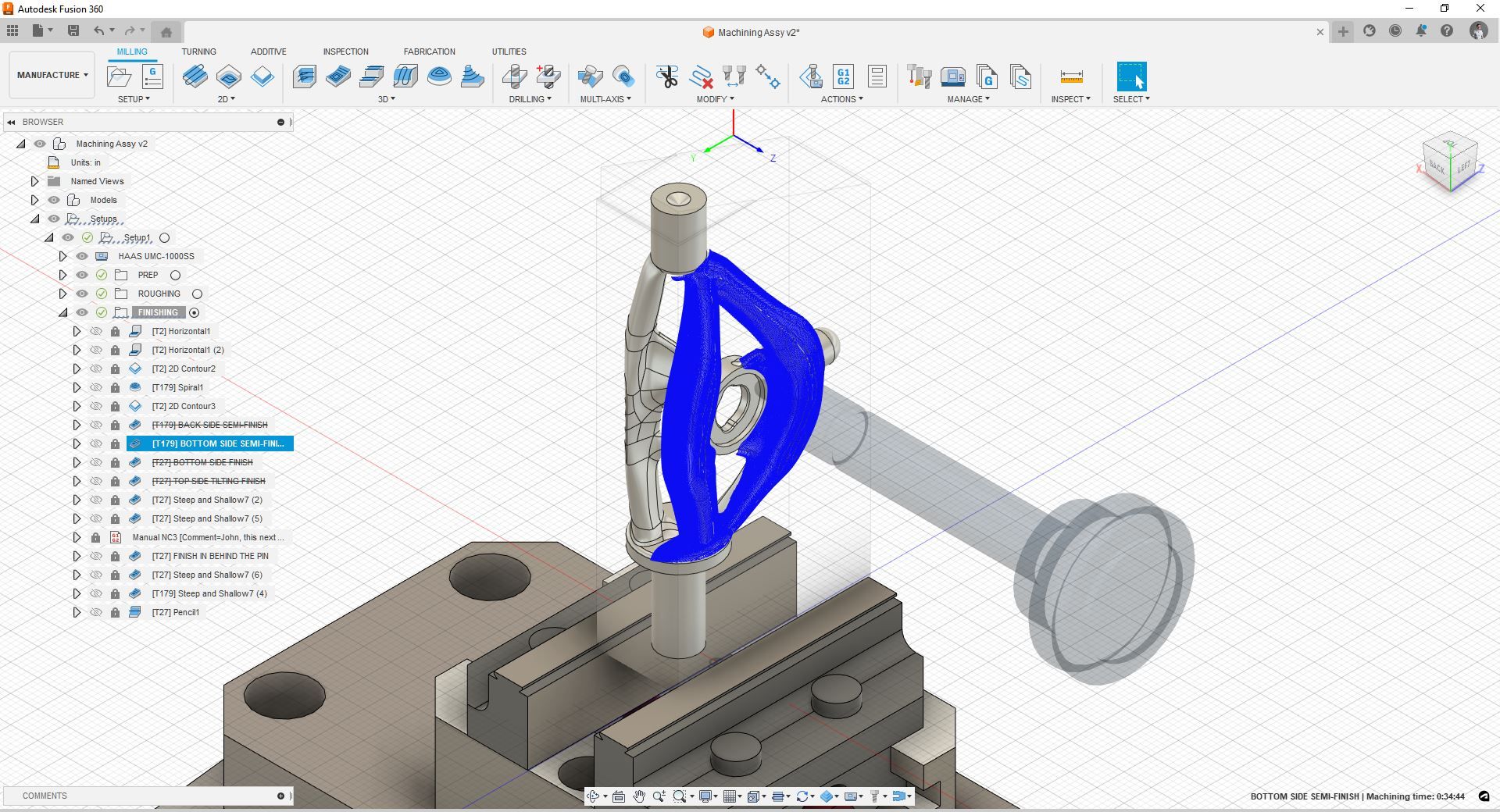Screen dimensions: 1500x812
Task: Select the FINISH IN BEHIND THE PIN operation
Action: (x=209, y=556)
